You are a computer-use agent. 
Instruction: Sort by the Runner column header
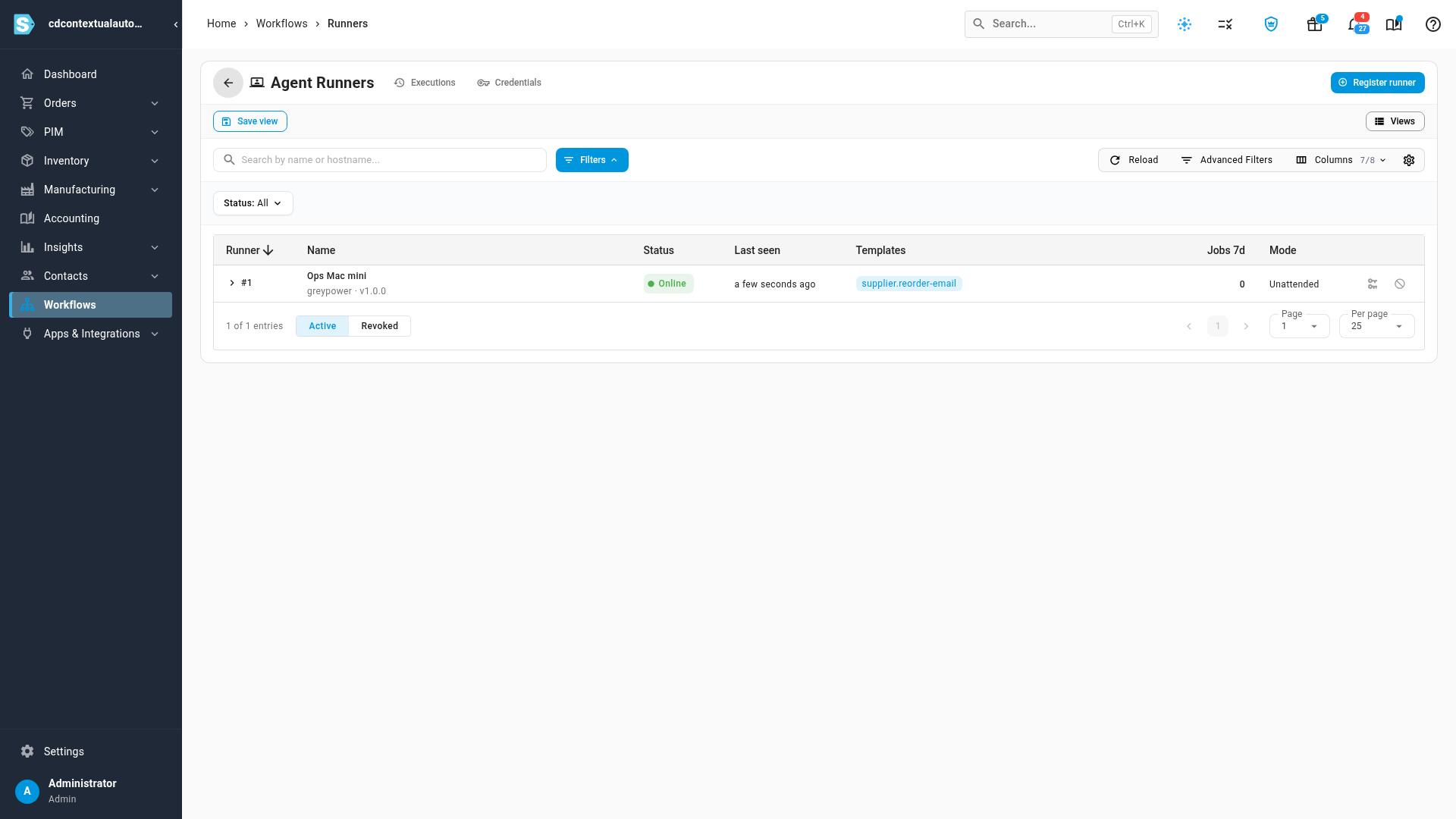[x=249, y=250]
